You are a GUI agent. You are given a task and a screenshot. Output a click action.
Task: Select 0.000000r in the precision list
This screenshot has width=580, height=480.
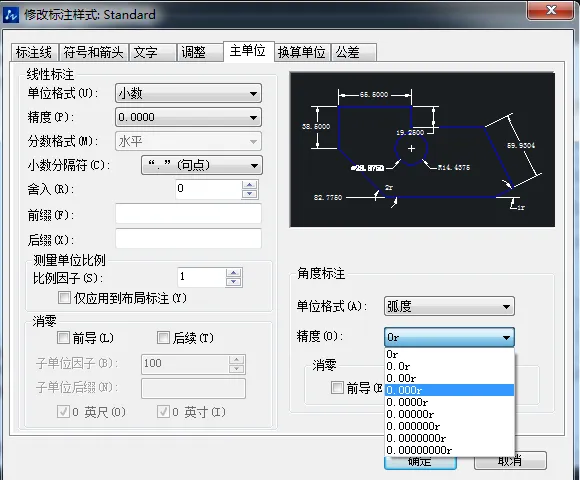pyautogui.click(x=449, y=426)
